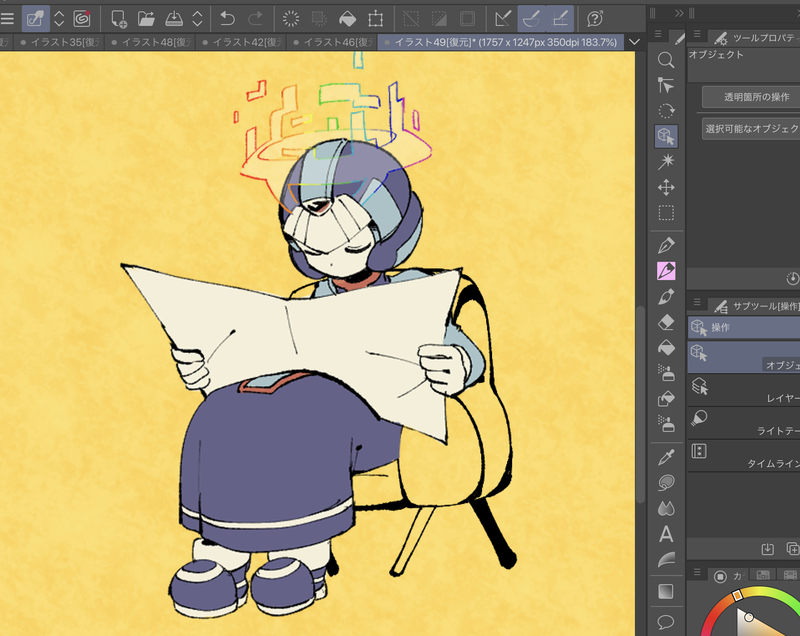This screenshot has width=800, height=636.
Task: Select the Auto select magic wand tool
Action: [666, 162]
